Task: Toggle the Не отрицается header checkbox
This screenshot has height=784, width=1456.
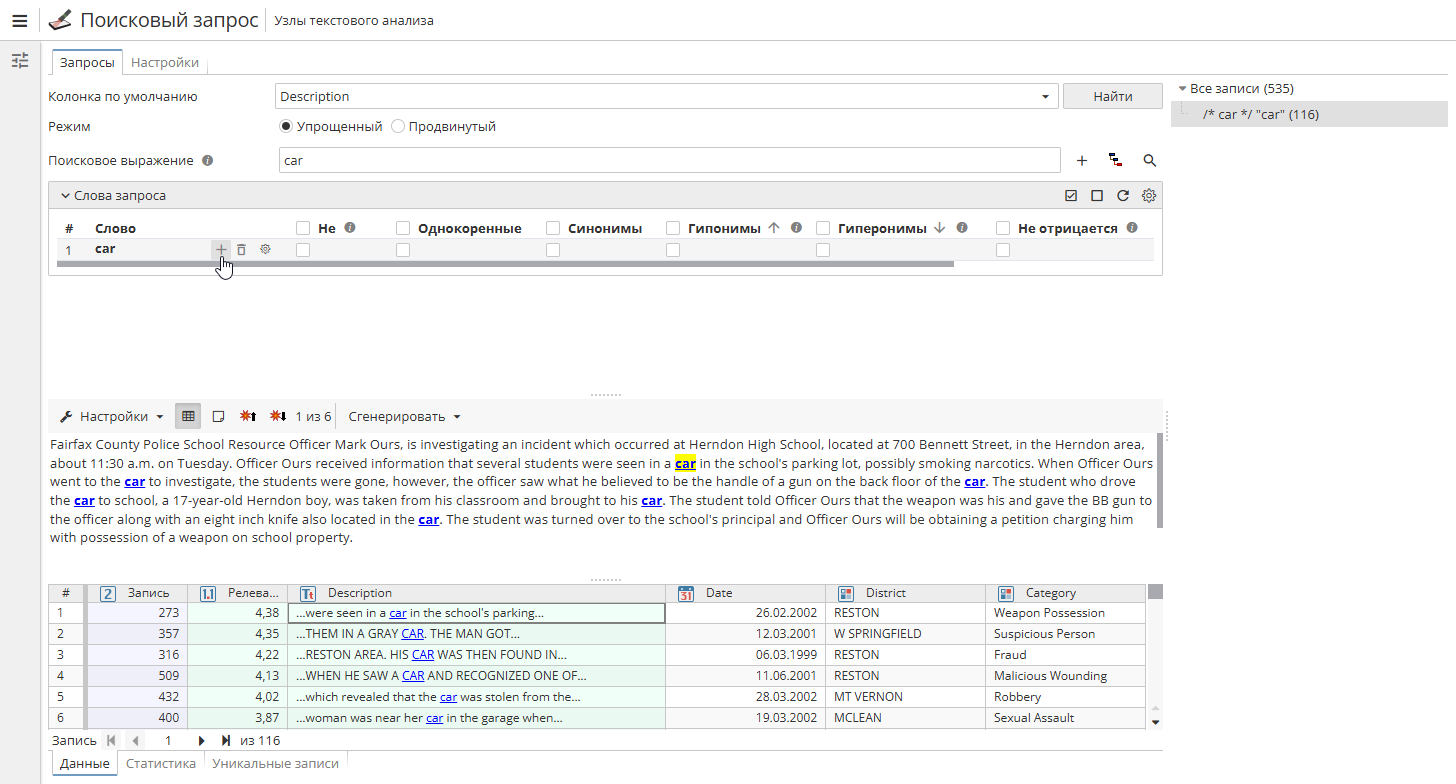Action: (x=1003, y=228)
